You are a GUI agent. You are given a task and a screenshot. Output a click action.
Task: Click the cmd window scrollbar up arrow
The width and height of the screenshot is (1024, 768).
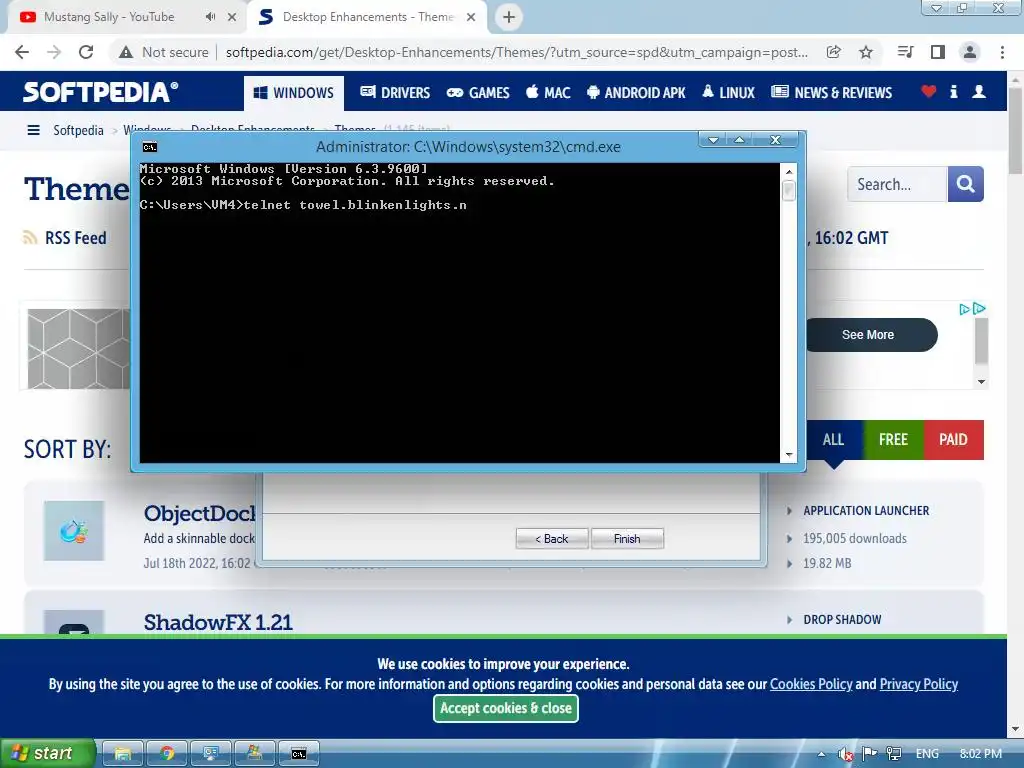[x=789, y=172]
